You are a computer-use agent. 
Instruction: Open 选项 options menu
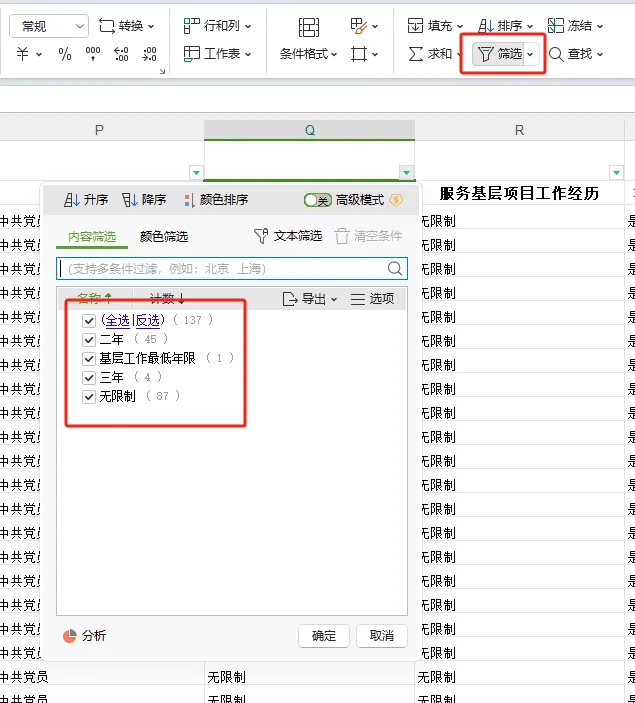(373, 299)
